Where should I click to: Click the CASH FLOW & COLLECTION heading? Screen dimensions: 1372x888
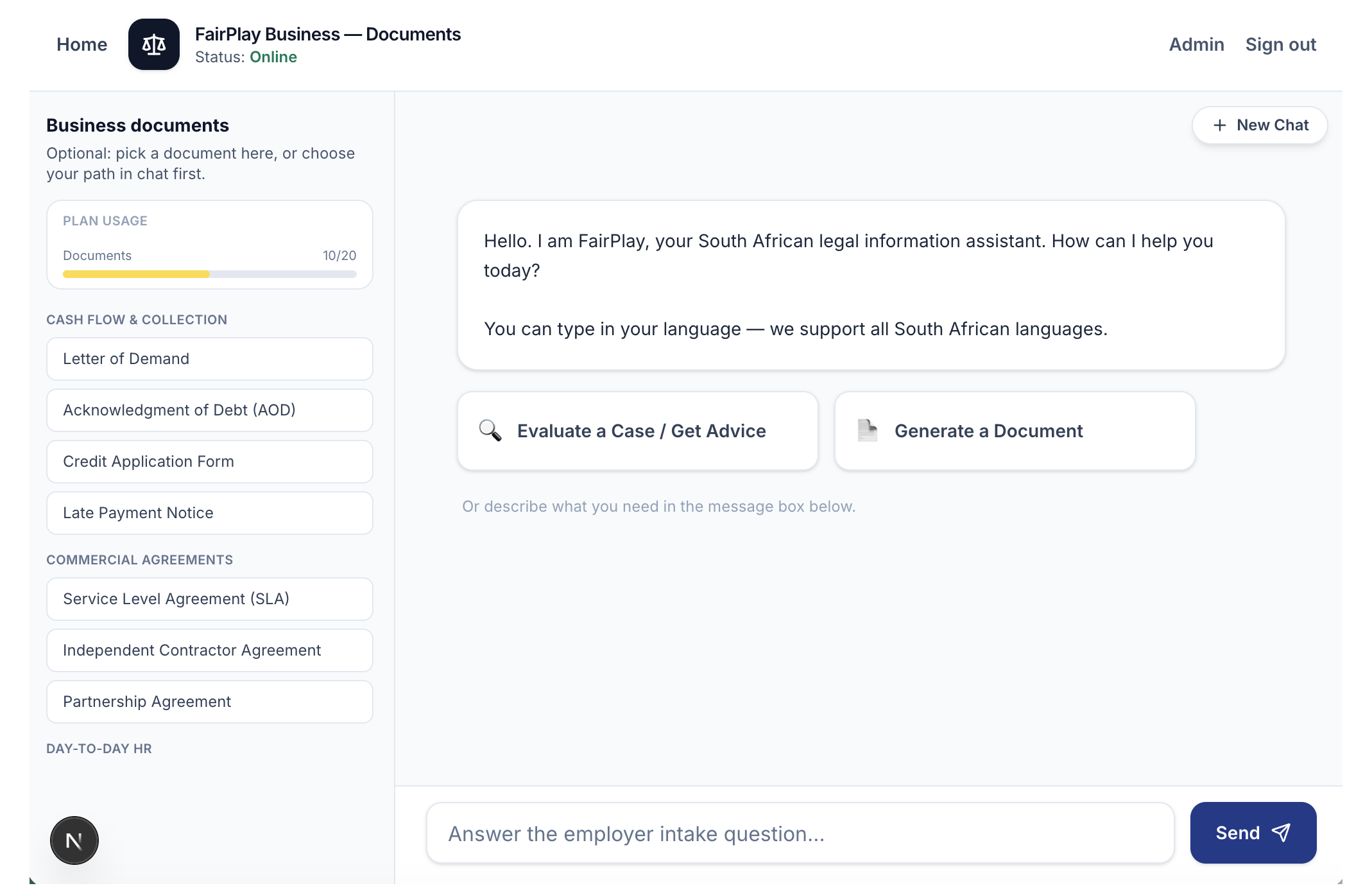tap(137, 320)
